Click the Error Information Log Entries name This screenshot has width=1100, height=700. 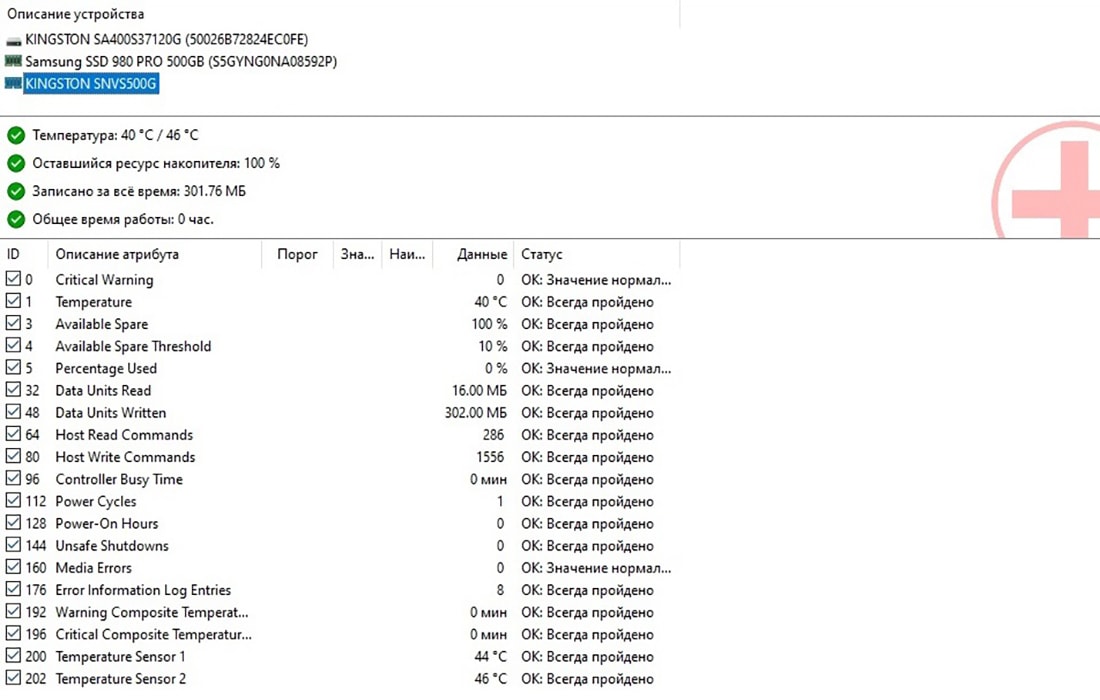(x=143, y=591)
